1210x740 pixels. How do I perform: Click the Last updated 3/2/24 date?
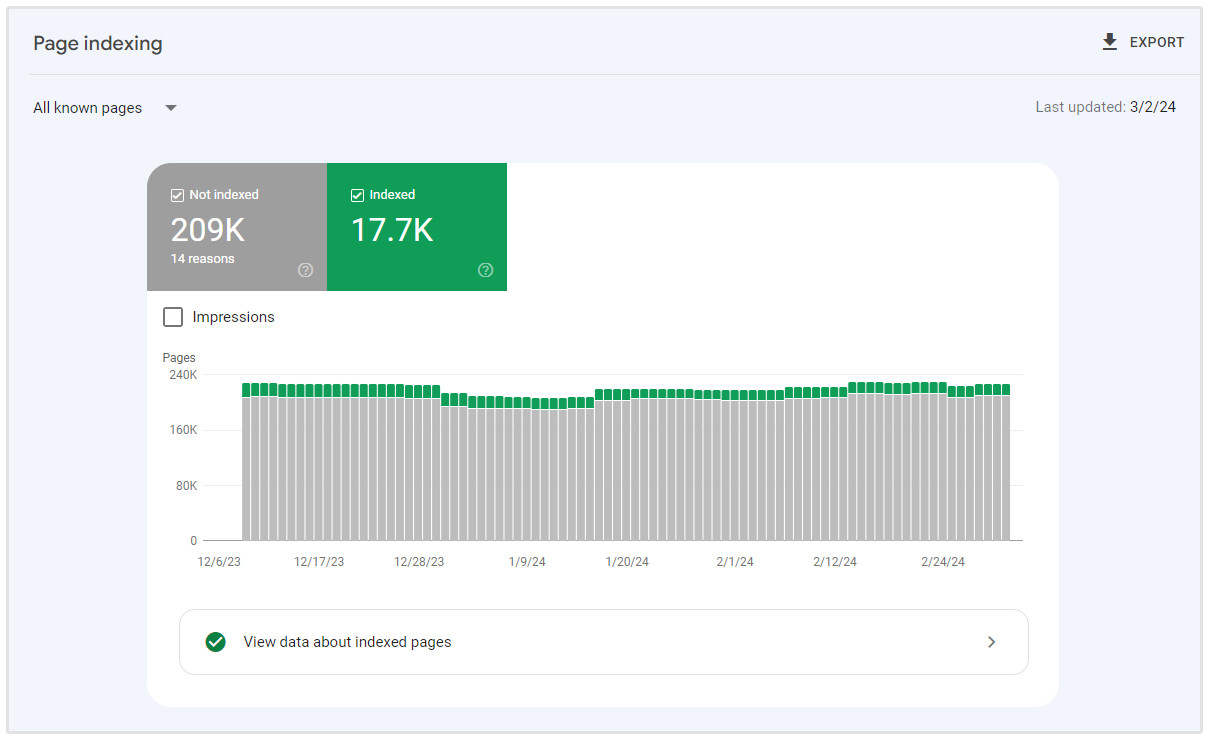[x=1152, y=107]
